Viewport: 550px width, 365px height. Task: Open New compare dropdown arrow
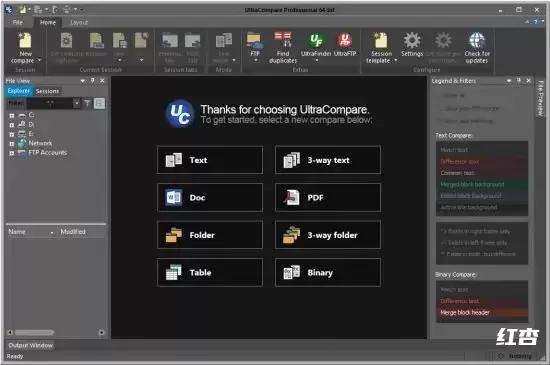click(39, 60)
